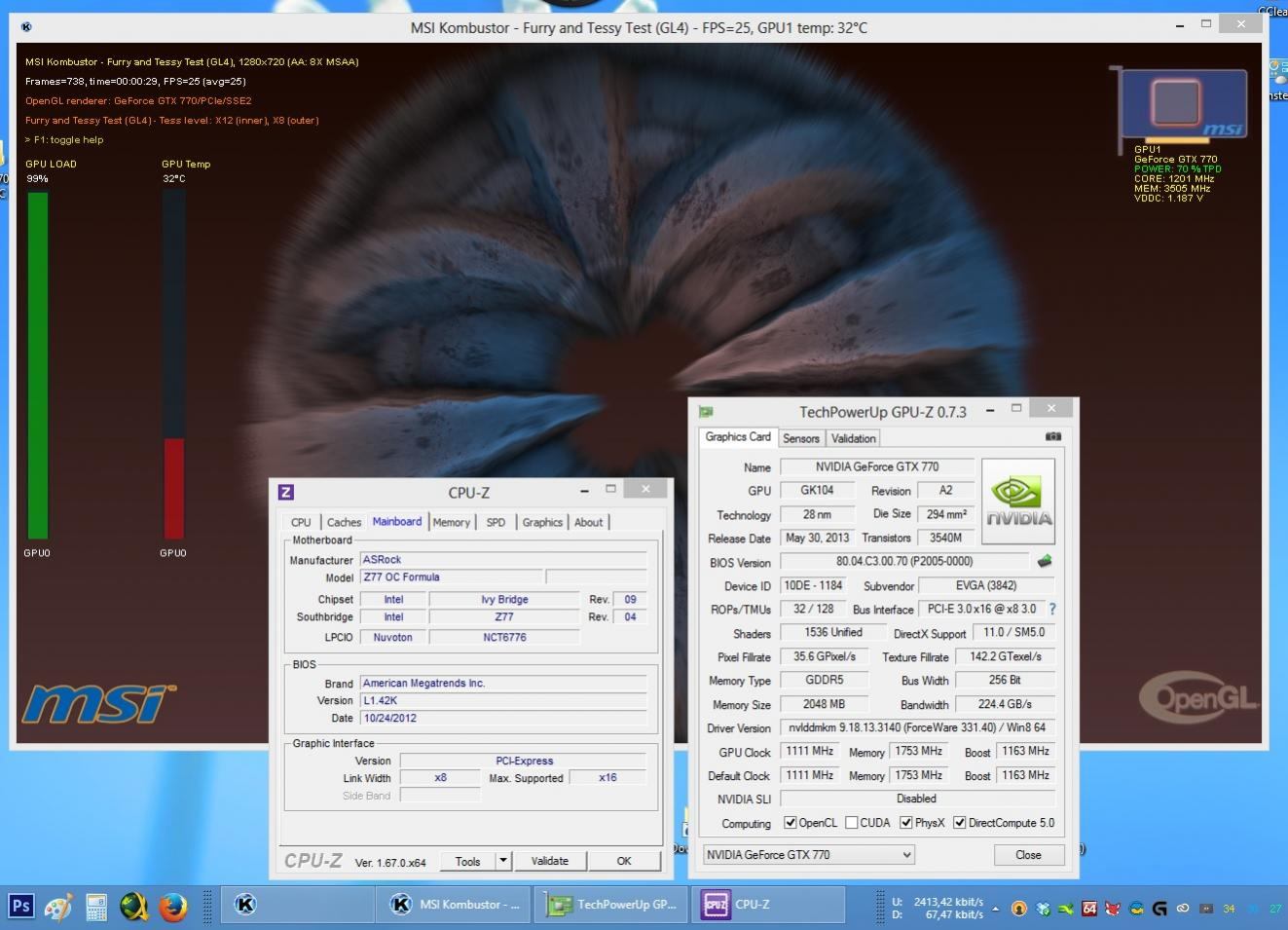Launch Paint from the taskbar
This screenshot has width=1288, height=930.
[x=58, y=906]
